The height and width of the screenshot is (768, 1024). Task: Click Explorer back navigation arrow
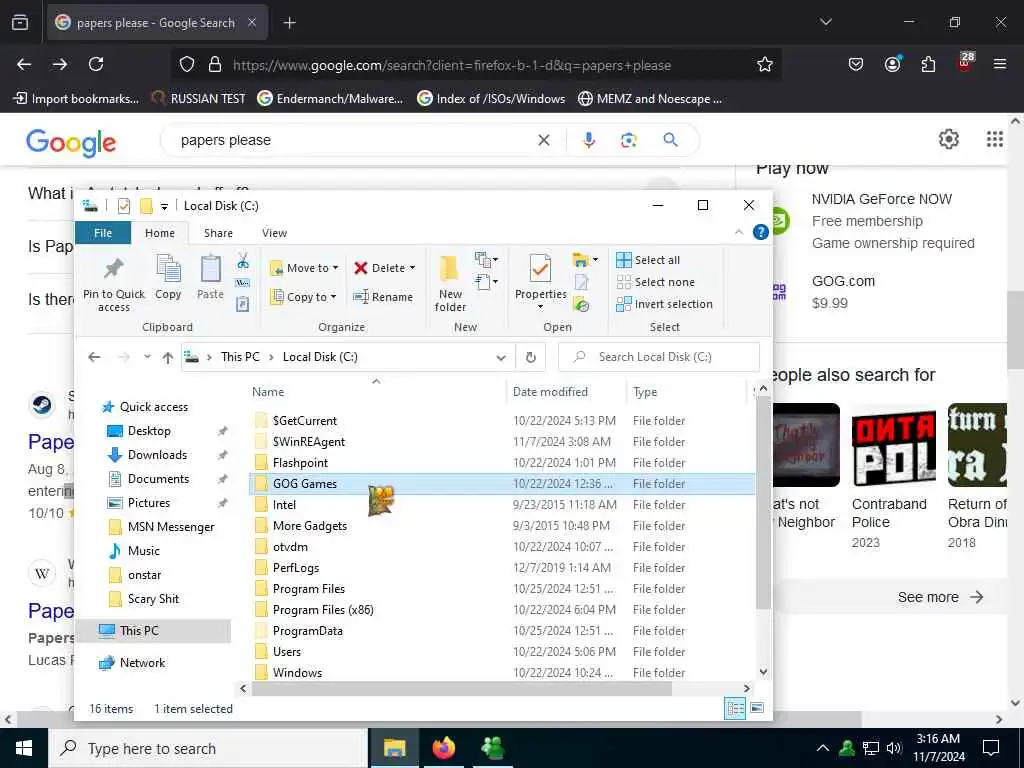coord(94,357)
